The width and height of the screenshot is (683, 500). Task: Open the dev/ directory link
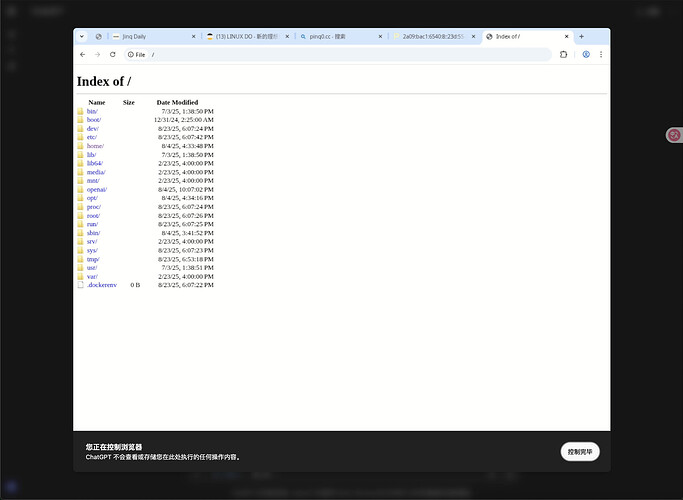pos(92,128)
